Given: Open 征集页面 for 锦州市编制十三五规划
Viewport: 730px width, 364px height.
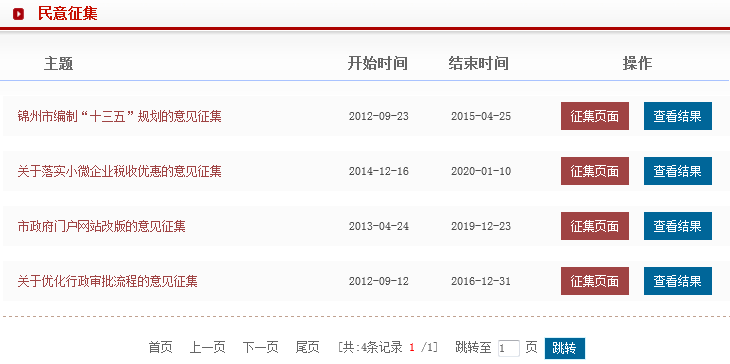Looking at the screenshot, I should [x=595, y=116].
